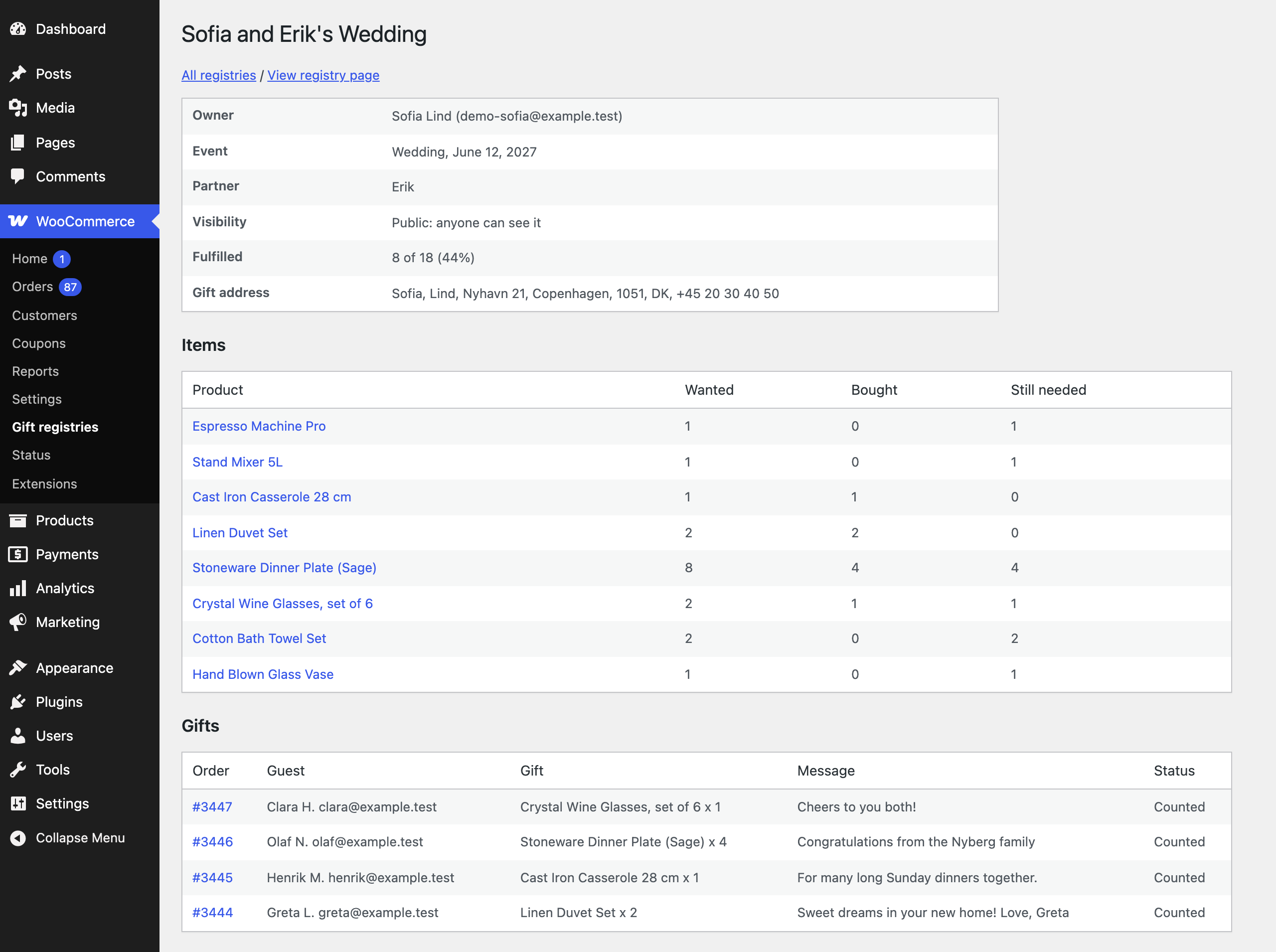Open the Status submenu item
Viewport: 1276px width, 952px height.
[31, 455]
